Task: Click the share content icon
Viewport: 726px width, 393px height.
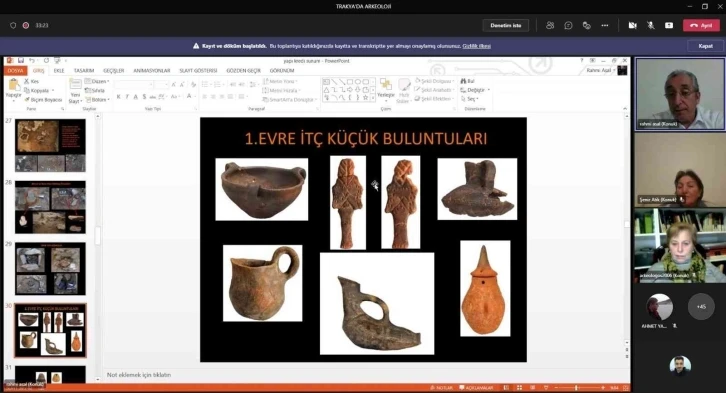Action: (669, 25)
